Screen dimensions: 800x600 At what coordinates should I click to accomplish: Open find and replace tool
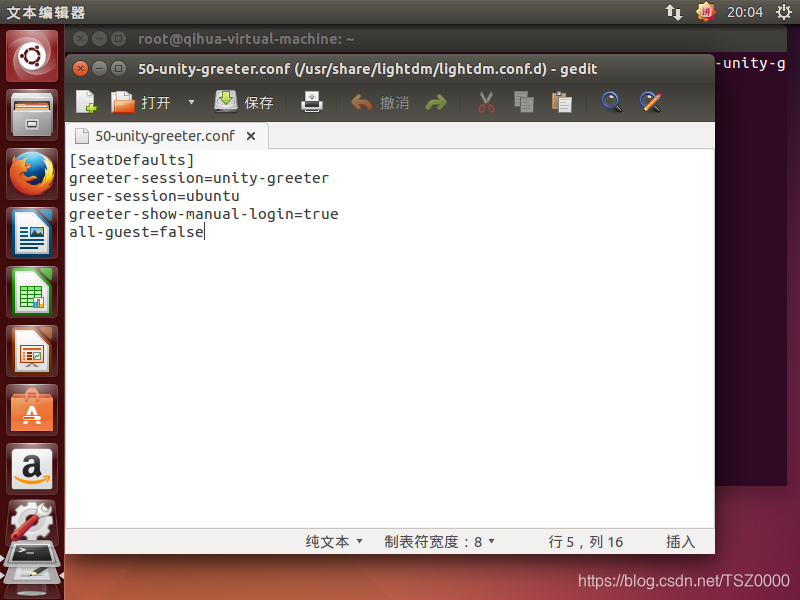[651, 102]
